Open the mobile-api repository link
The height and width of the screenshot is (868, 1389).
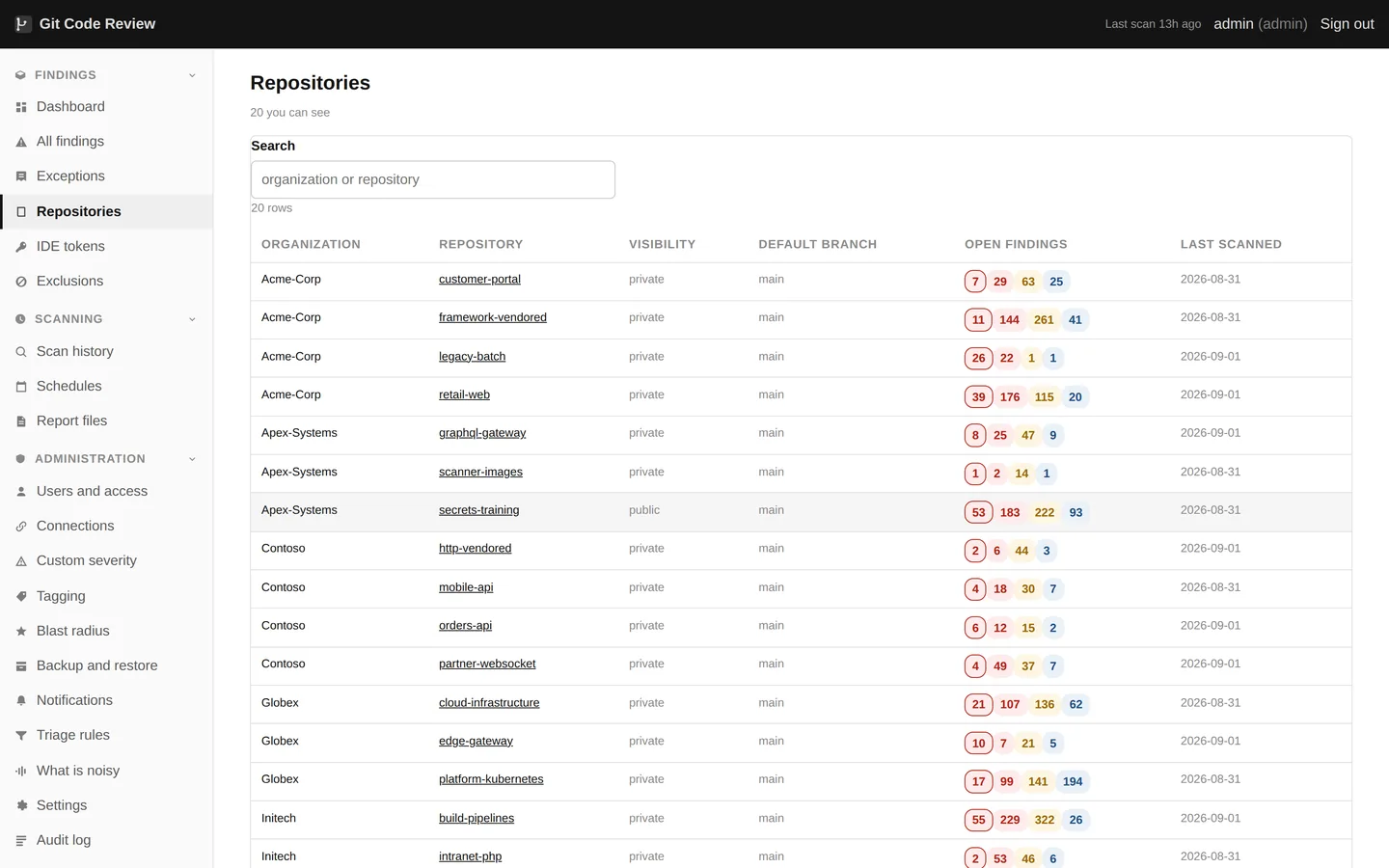[466, 587]
